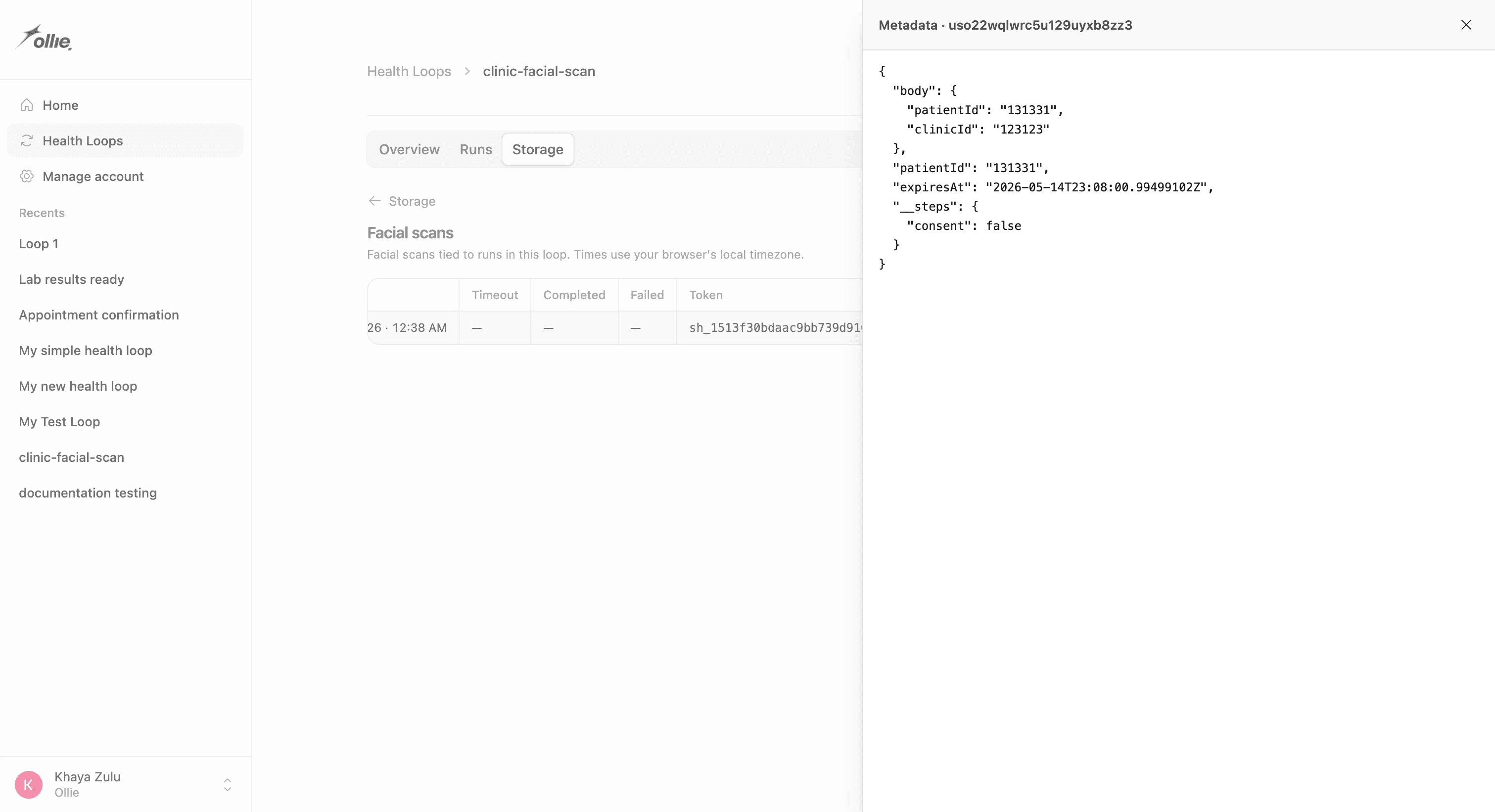Click the Metadata panel title
The height and width of the screenshot is (812, 1495).
tap(1005, 25)
